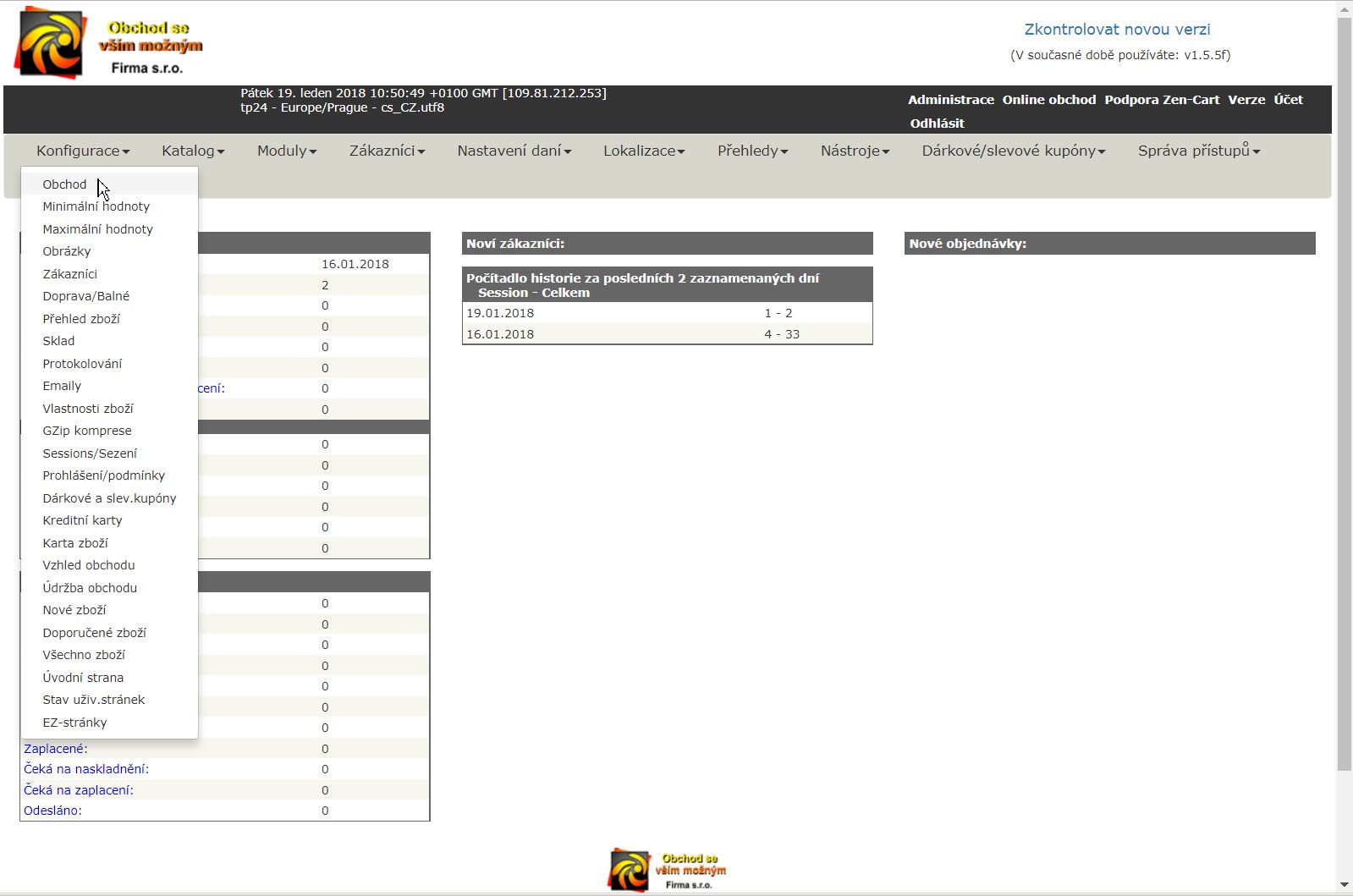This screenshot has height=896, width=1353.
Task: Click the footer shop logo image
Action: point(667,870)
